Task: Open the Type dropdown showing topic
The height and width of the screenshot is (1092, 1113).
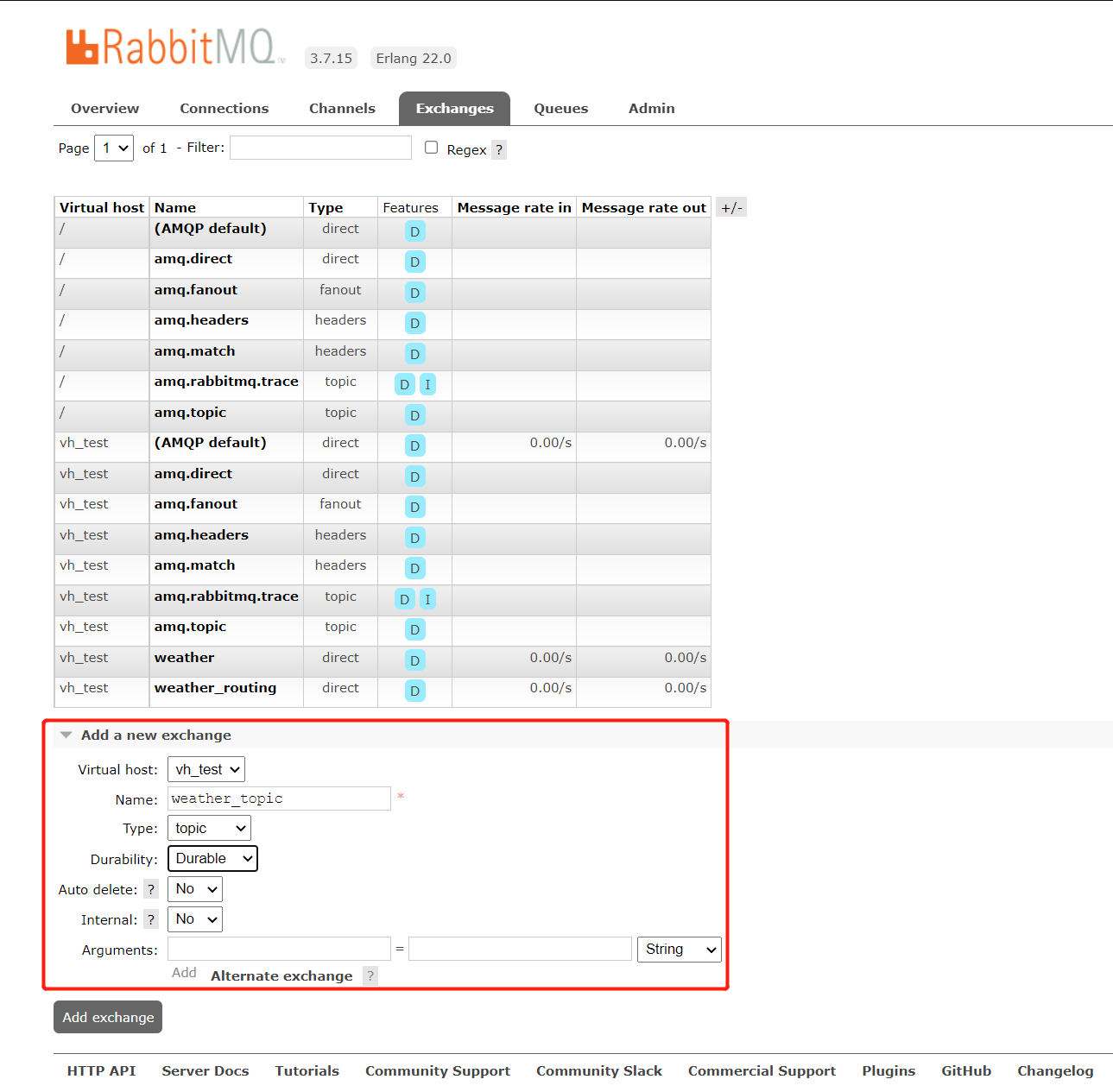Action: [x=209, y=828]
